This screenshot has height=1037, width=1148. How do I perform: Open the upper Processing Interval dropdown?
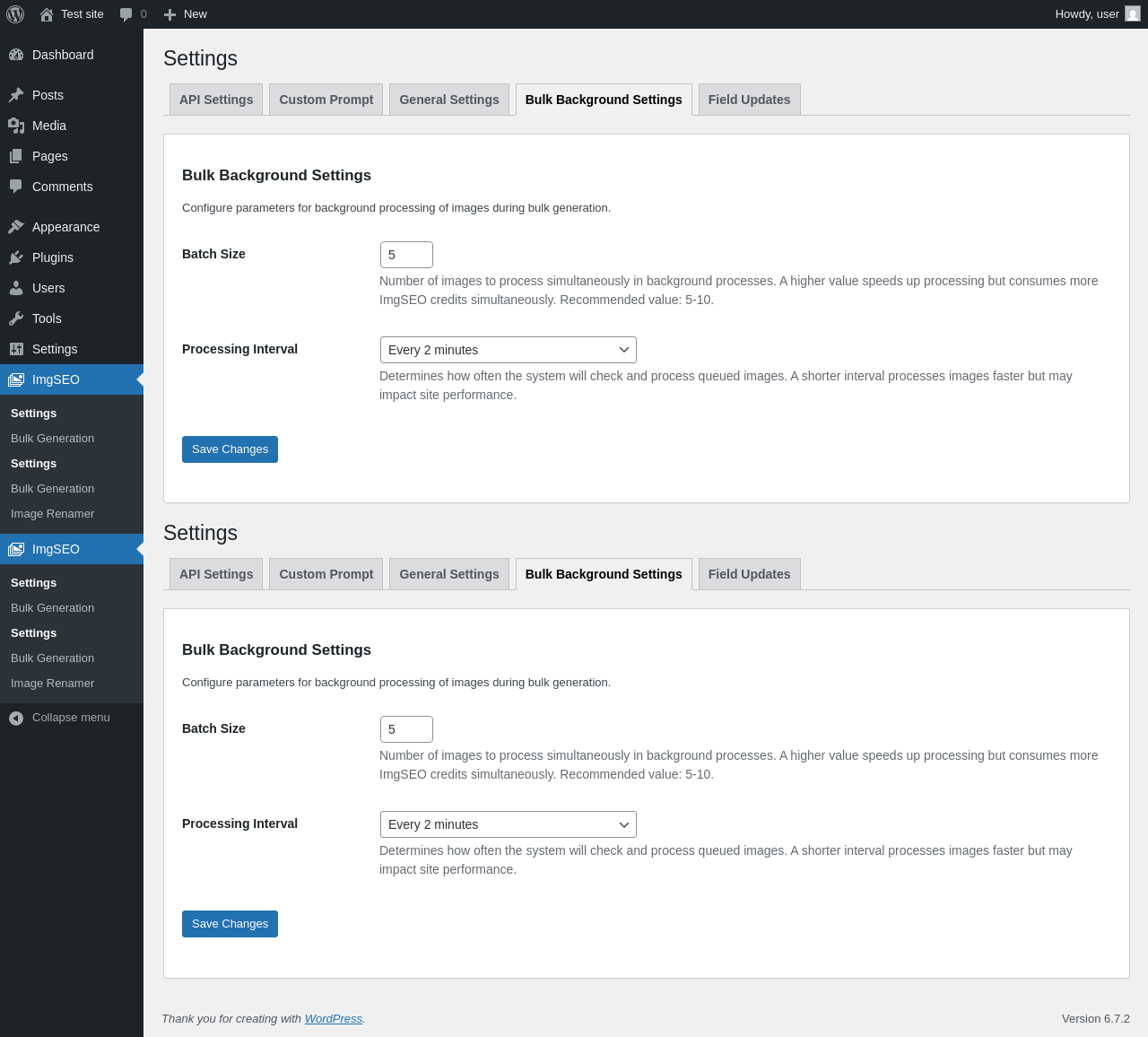(x=509, y=350)
